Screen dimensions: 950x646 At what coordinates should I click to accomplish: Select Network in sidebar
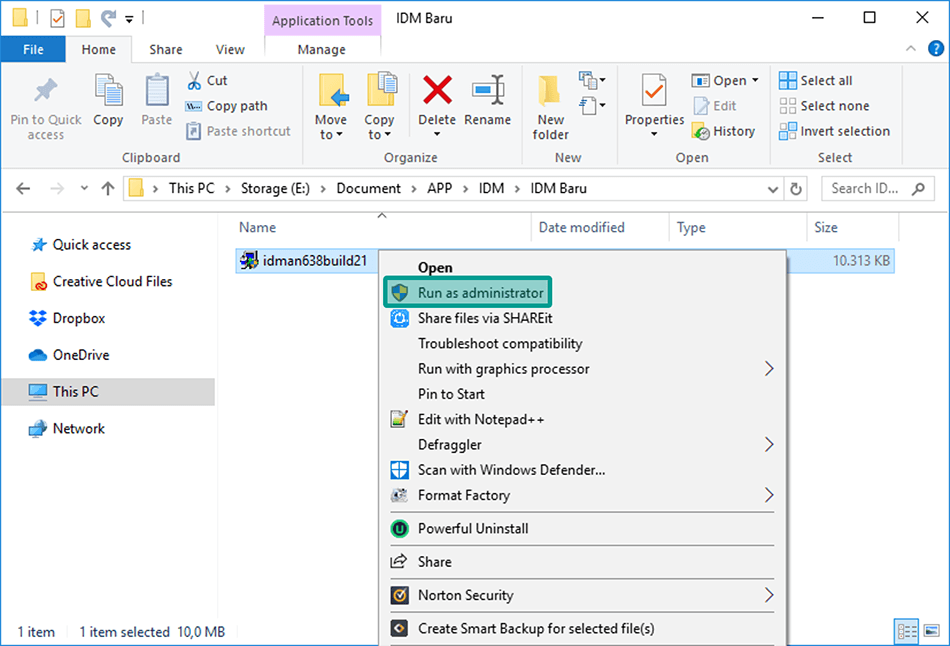click(67, 428)
